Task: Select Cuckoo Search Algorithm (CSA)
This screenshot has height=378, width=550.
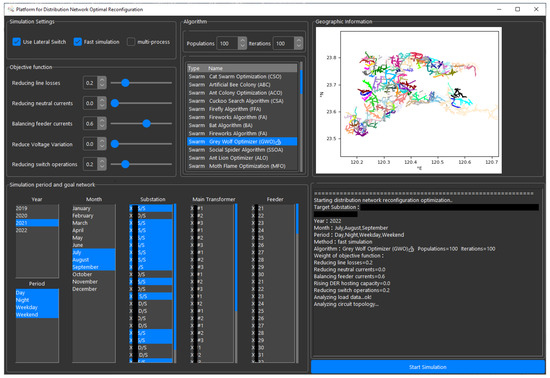Action: (x=242, y=101)
